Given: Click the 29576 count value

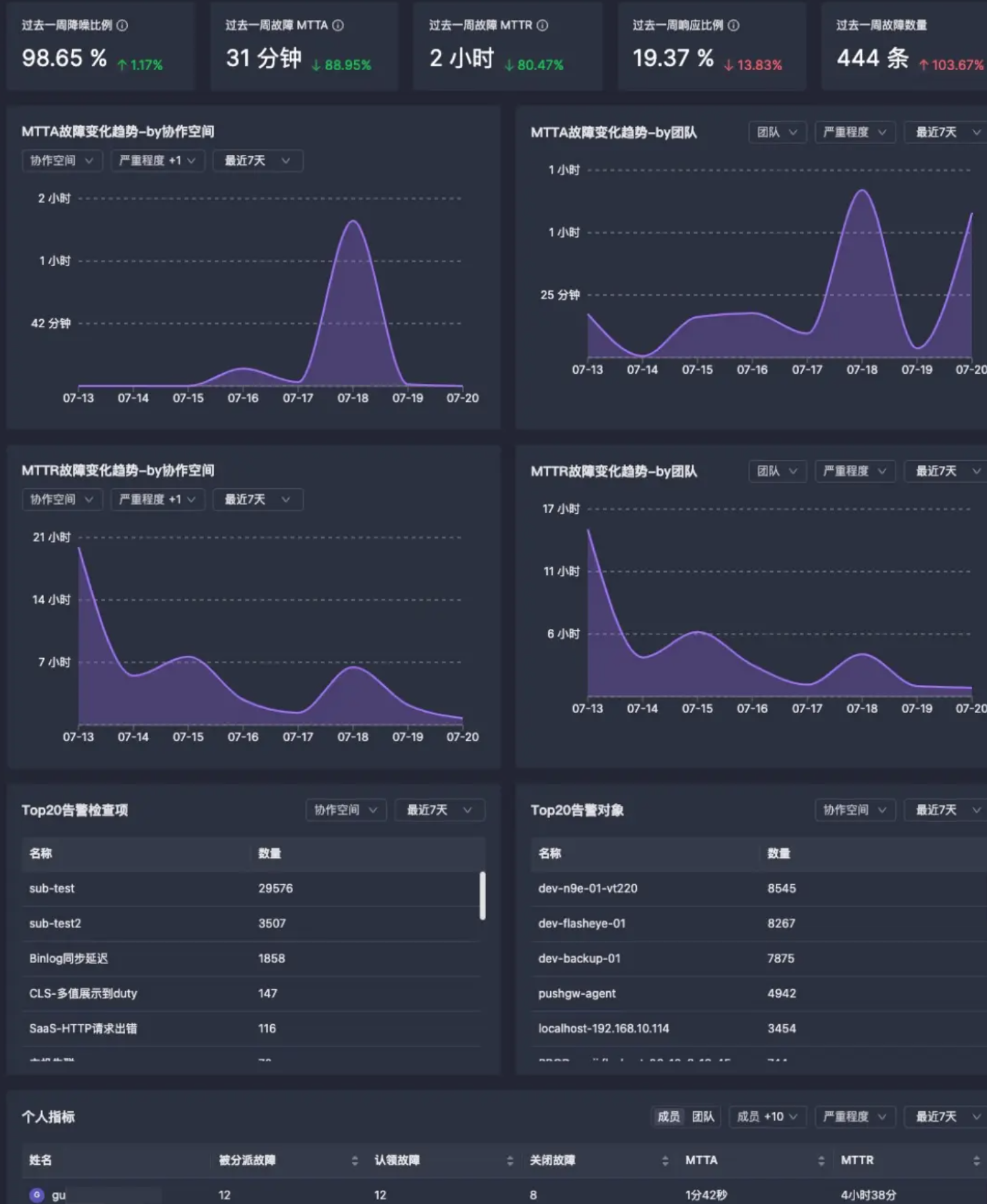Looking at the screenshot, I should (x=275, y=889).
